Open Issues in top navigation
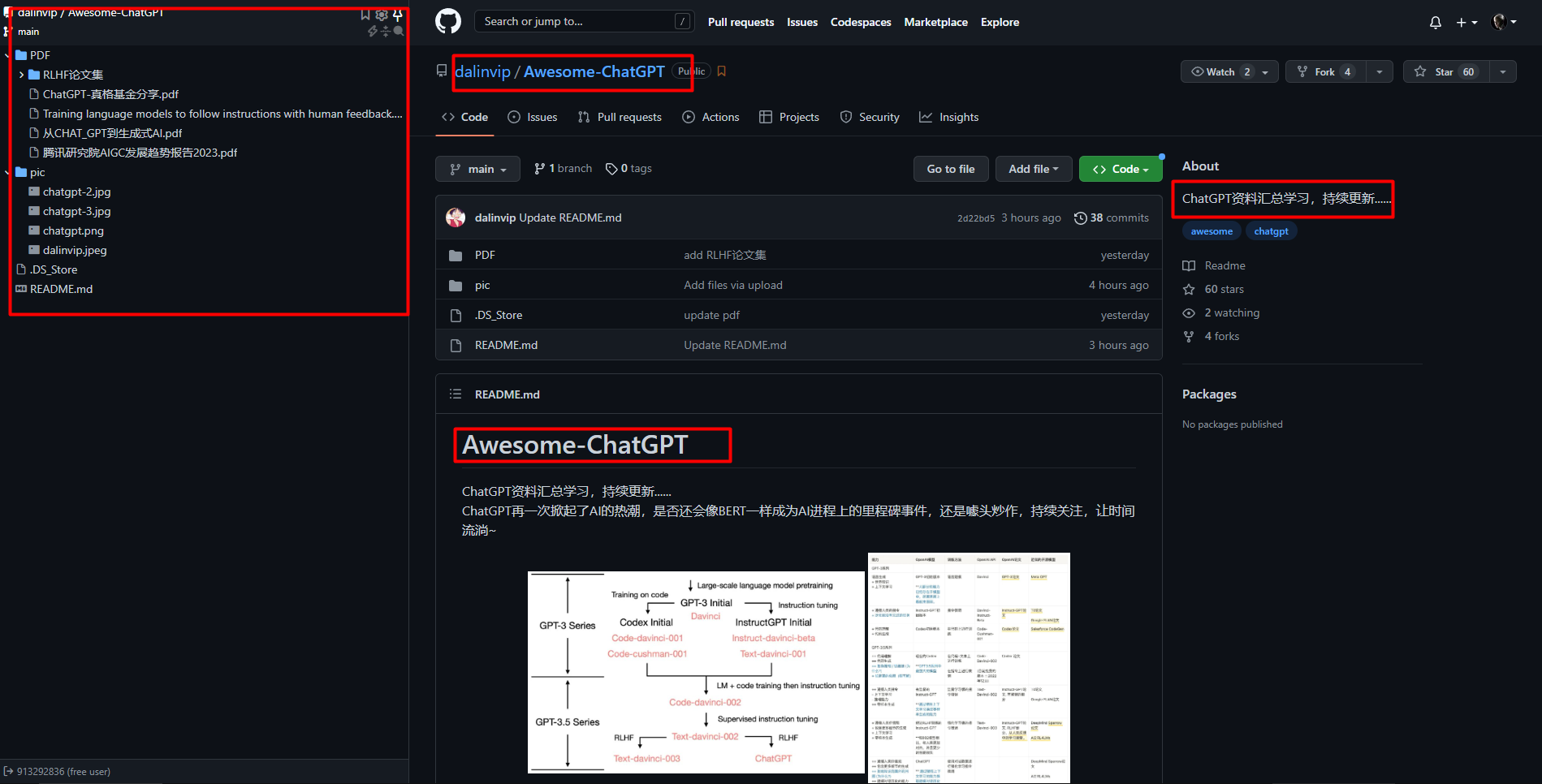The width and height of the screenshot is (1542, 784). point(802,22)
